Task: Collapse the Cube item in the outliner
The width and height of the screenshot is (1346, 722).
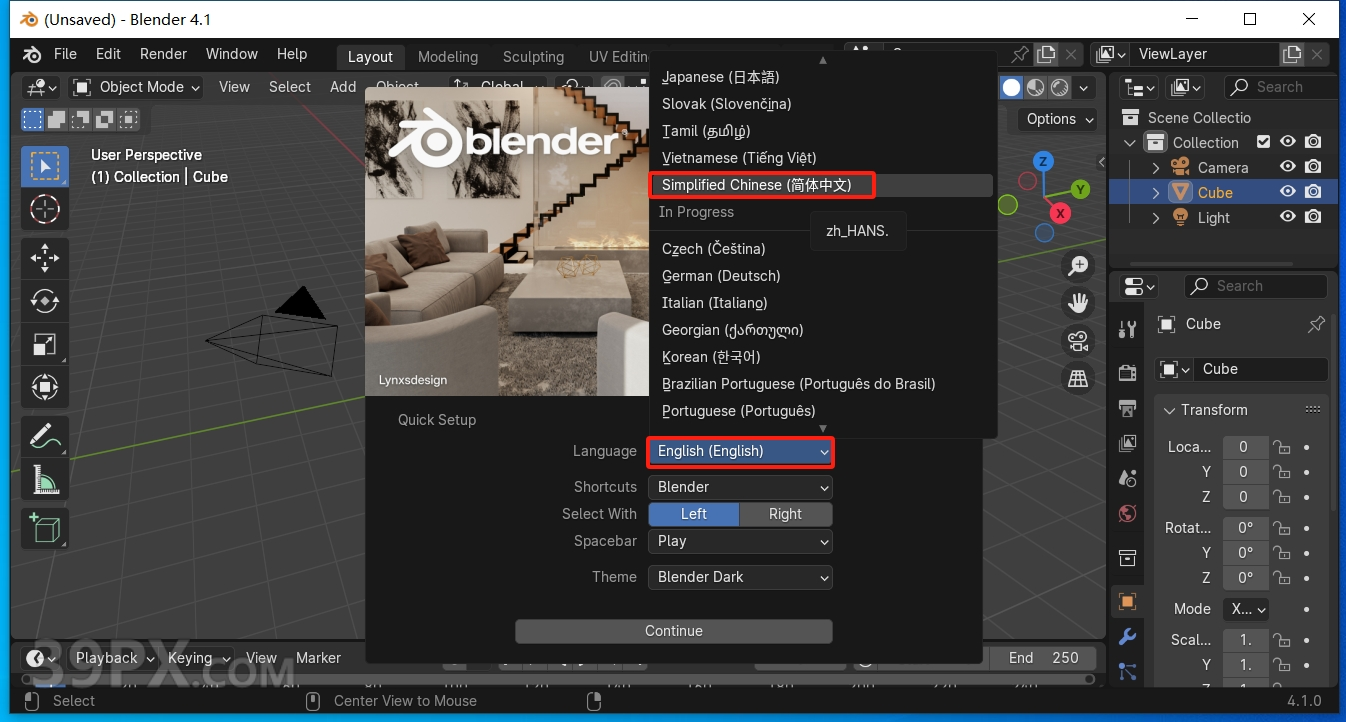Action: (1157, 192)
